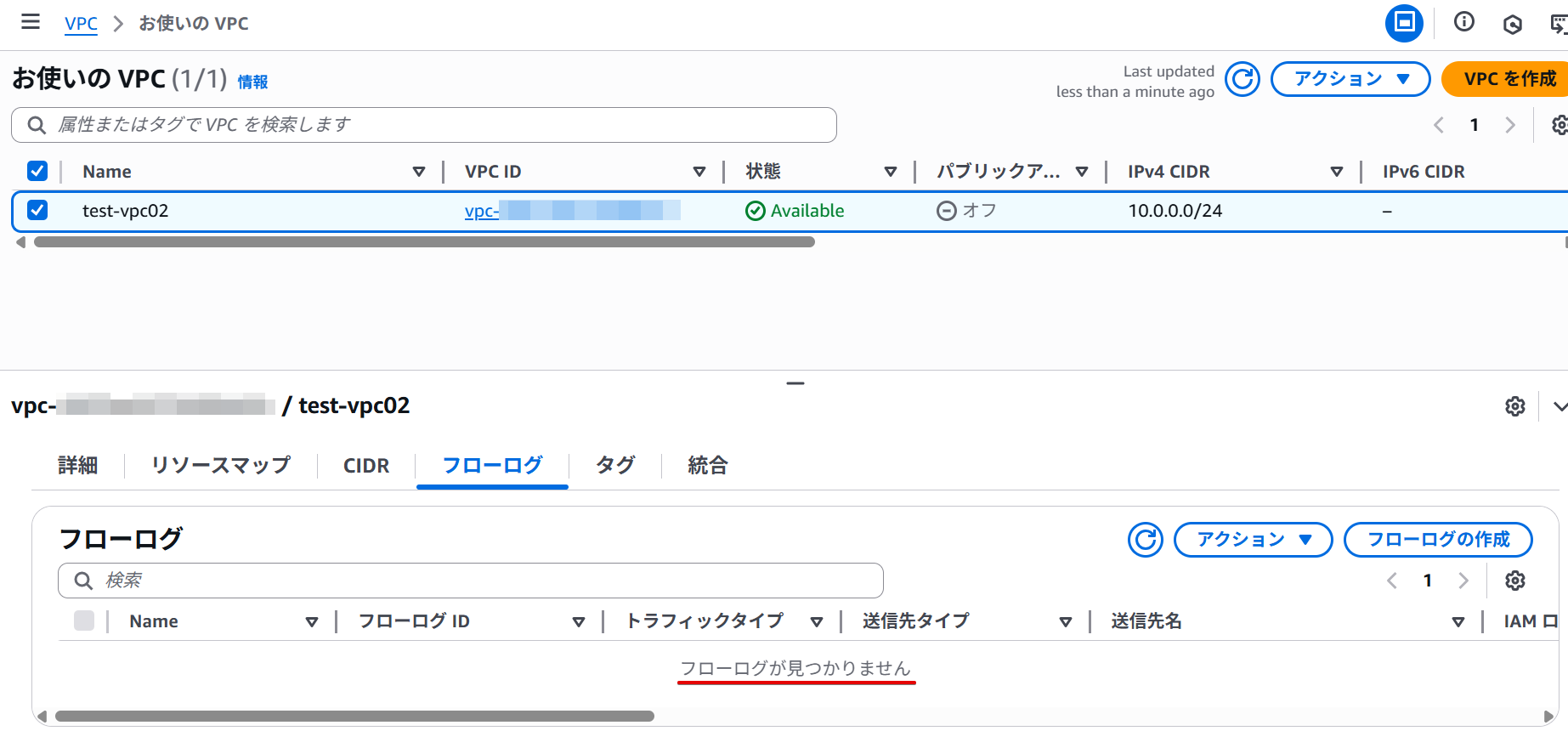The height and width of the screenshot is (731, 1568).
Task: Click the VPC を作成 button
Action: pos(1505,79)
